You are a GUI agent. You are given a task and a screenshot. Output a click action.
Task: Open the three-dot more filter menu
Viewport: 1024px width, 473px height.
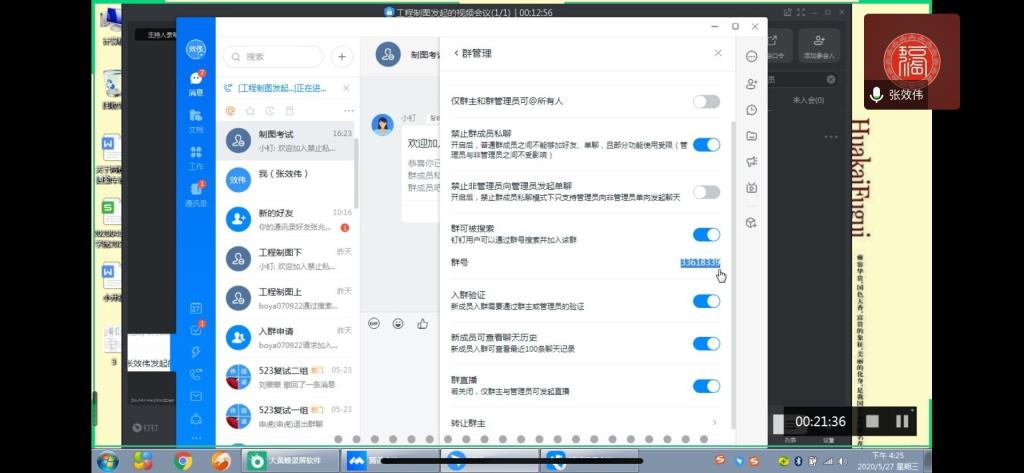(348, 110)
